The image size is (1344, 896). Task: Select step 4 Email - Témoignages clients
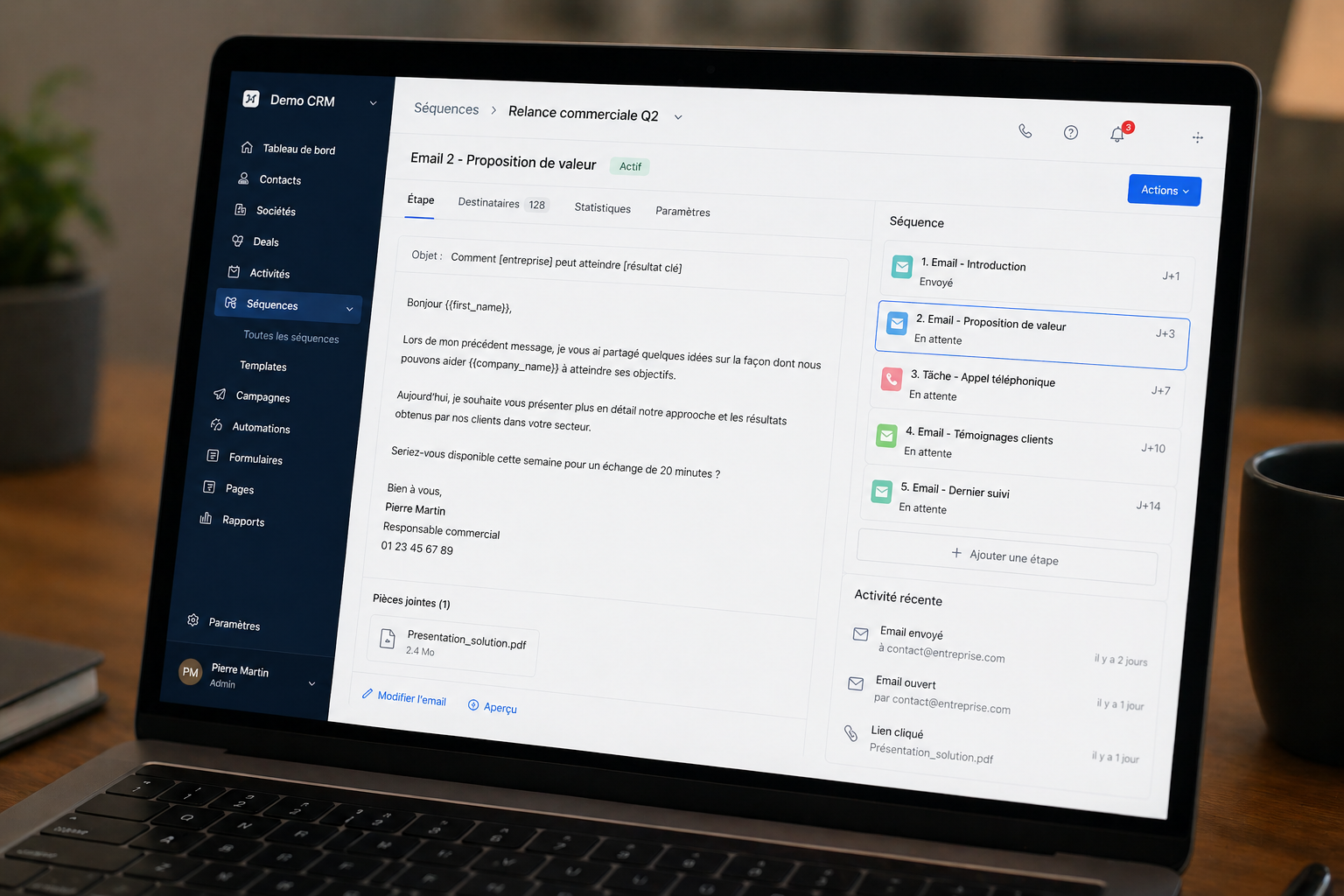[x=1022, y=447]
